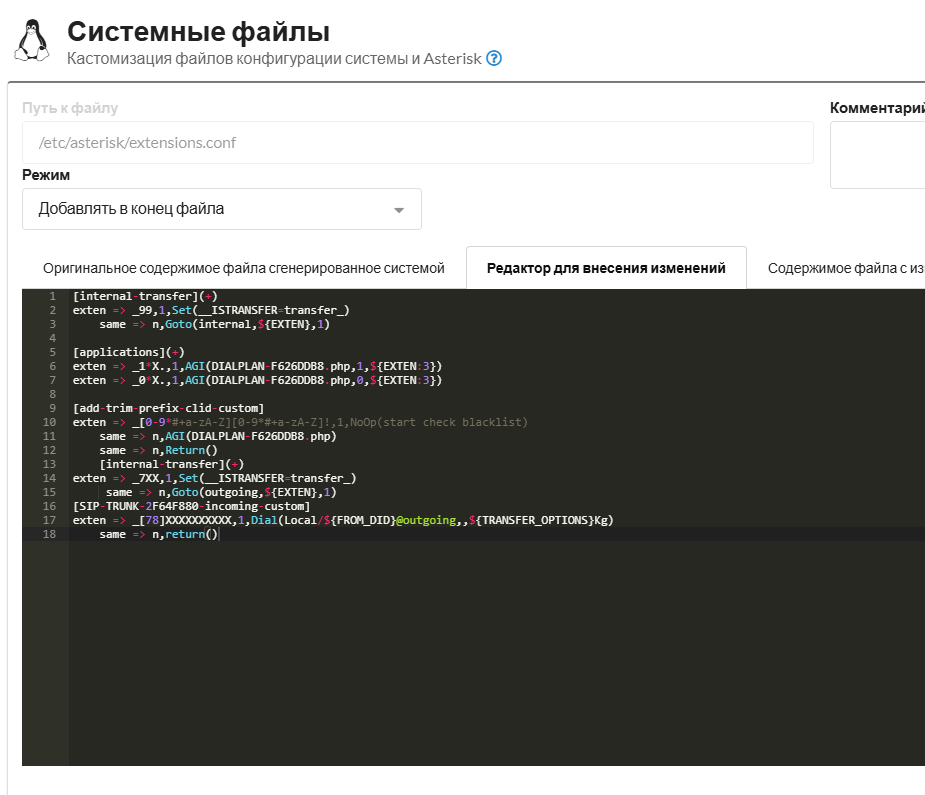Click the dropdown arrow in Режим selector

(399, 210)
